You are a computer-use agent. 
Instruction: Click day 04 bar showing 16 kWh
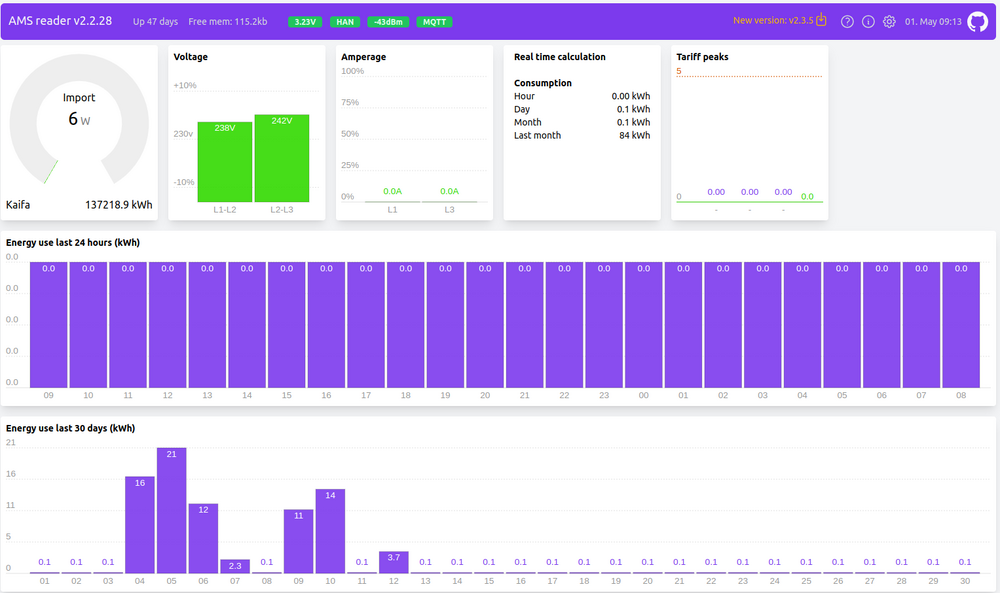coord(140,524)
